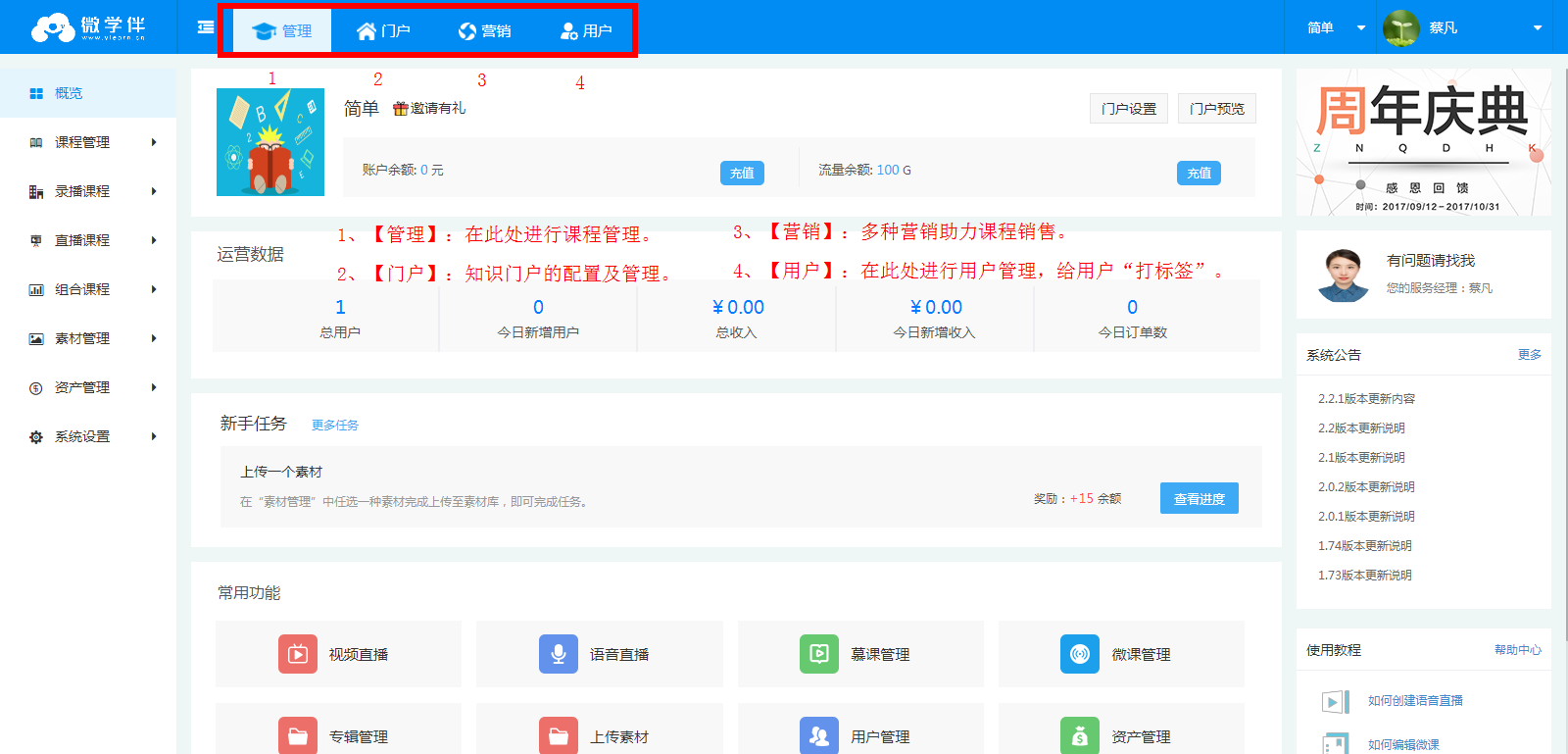1568x754 pixels.
Task: Open the red 视频直播 icon
Action: [x=298, y=654]
